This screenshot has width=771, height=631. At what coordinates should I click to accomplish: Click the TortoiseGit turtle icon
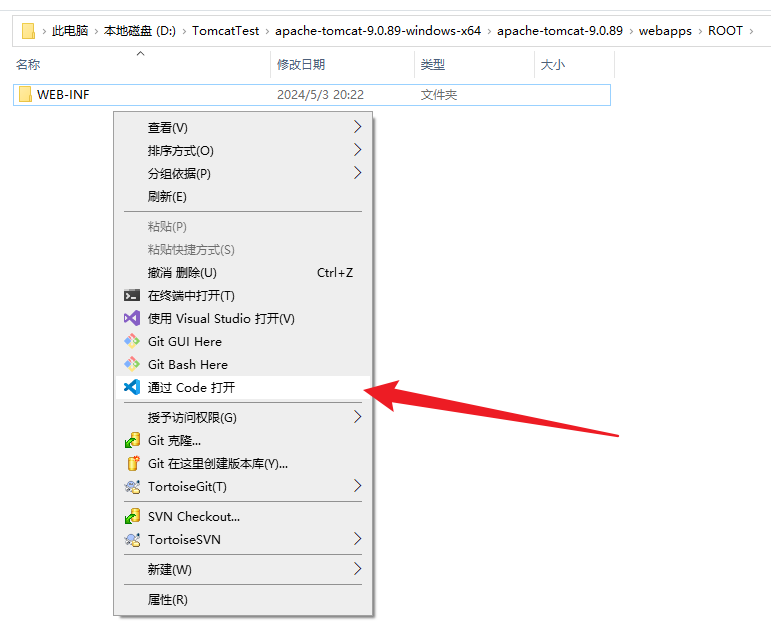pos(132,486)
